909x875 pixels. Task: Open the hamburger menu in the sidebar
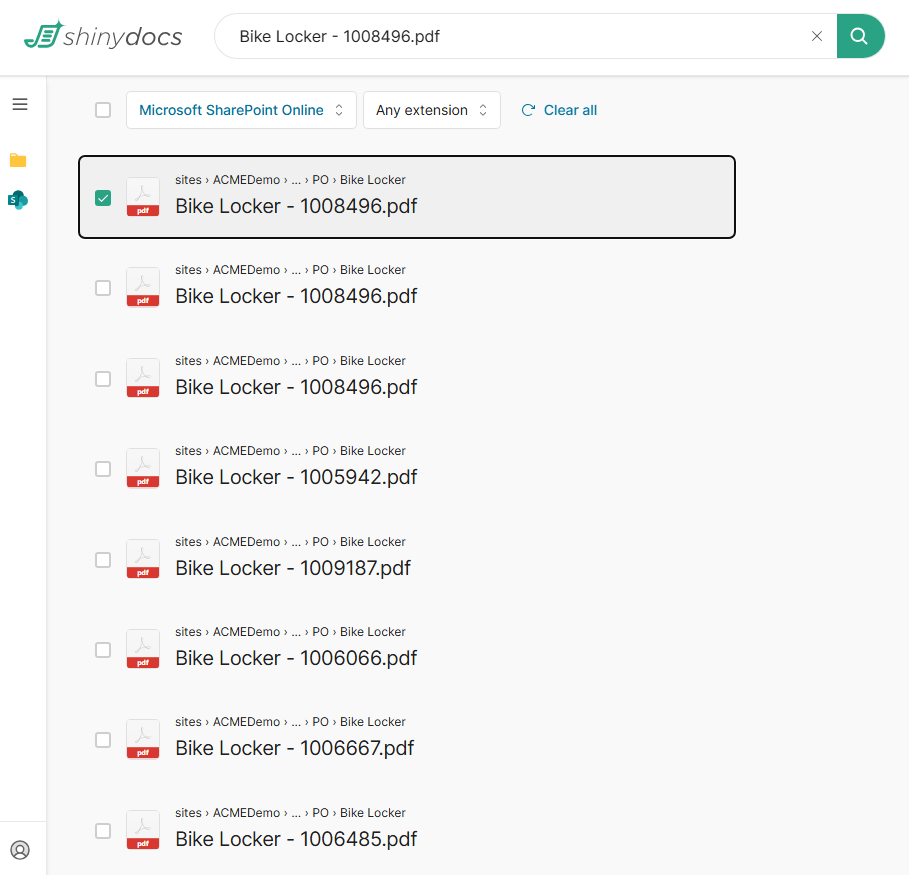(x=20, y=104)
